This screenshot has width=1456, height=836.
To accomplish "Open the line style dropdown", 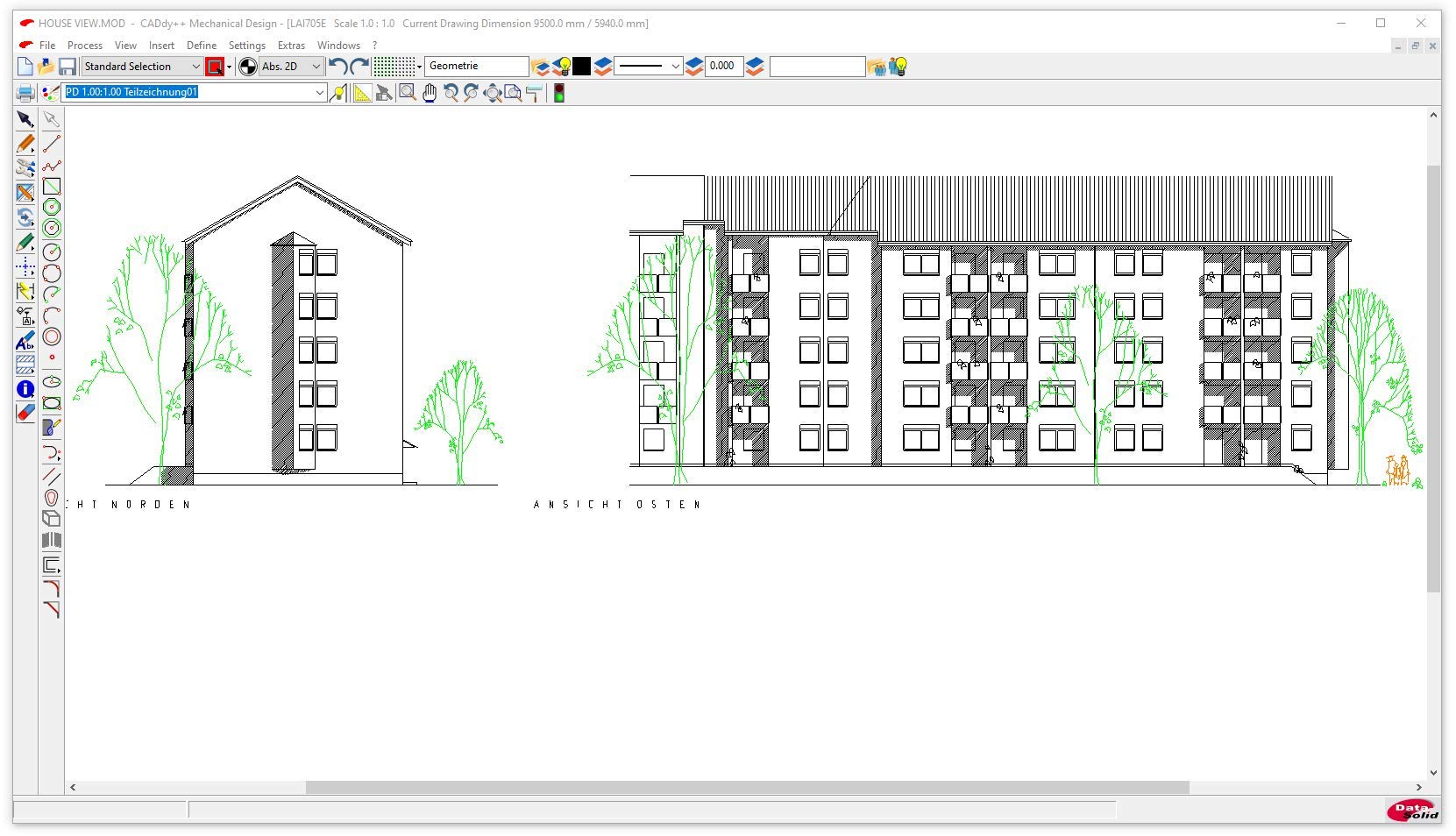I will tap(674, 67).
